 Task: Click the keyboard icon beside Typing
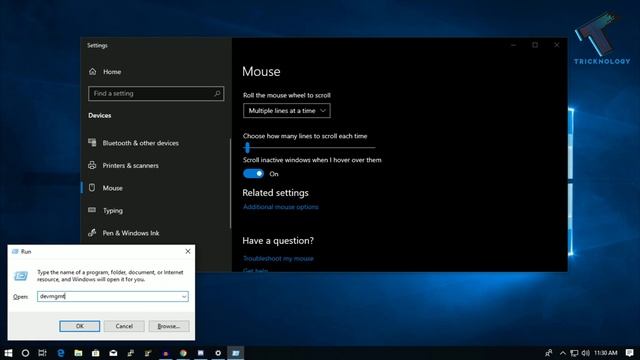click(x=92, y=210)
